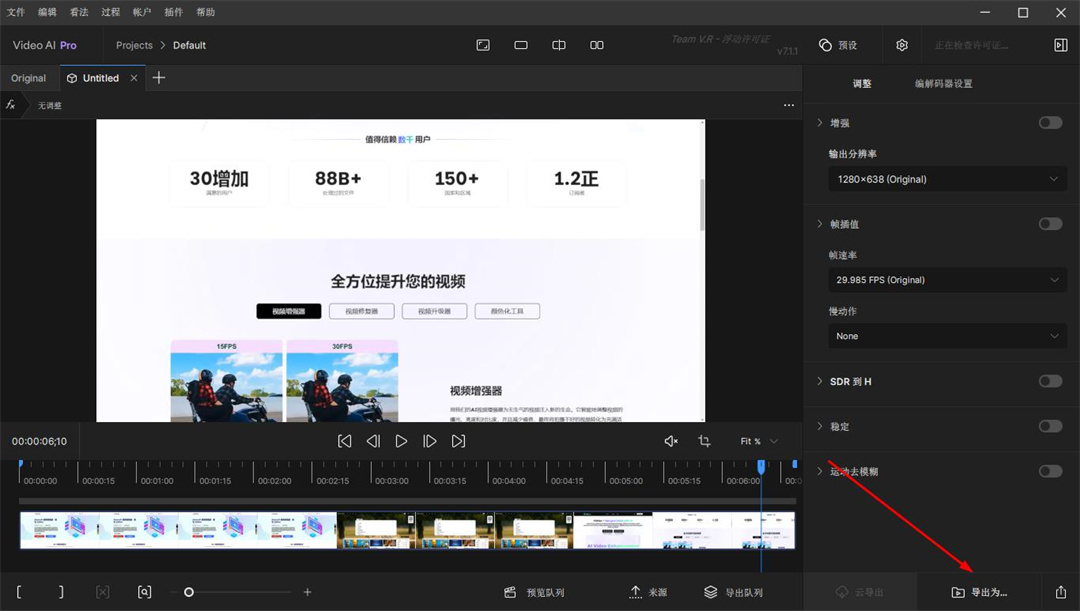Enable the 稳定 stabilization toggle
Screen dimensions: 1080x611
1050,426
